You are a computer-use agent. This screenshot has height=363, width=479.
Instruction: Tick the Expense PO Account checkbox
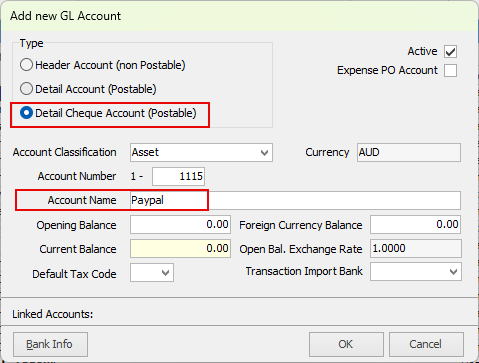[450, 71]
